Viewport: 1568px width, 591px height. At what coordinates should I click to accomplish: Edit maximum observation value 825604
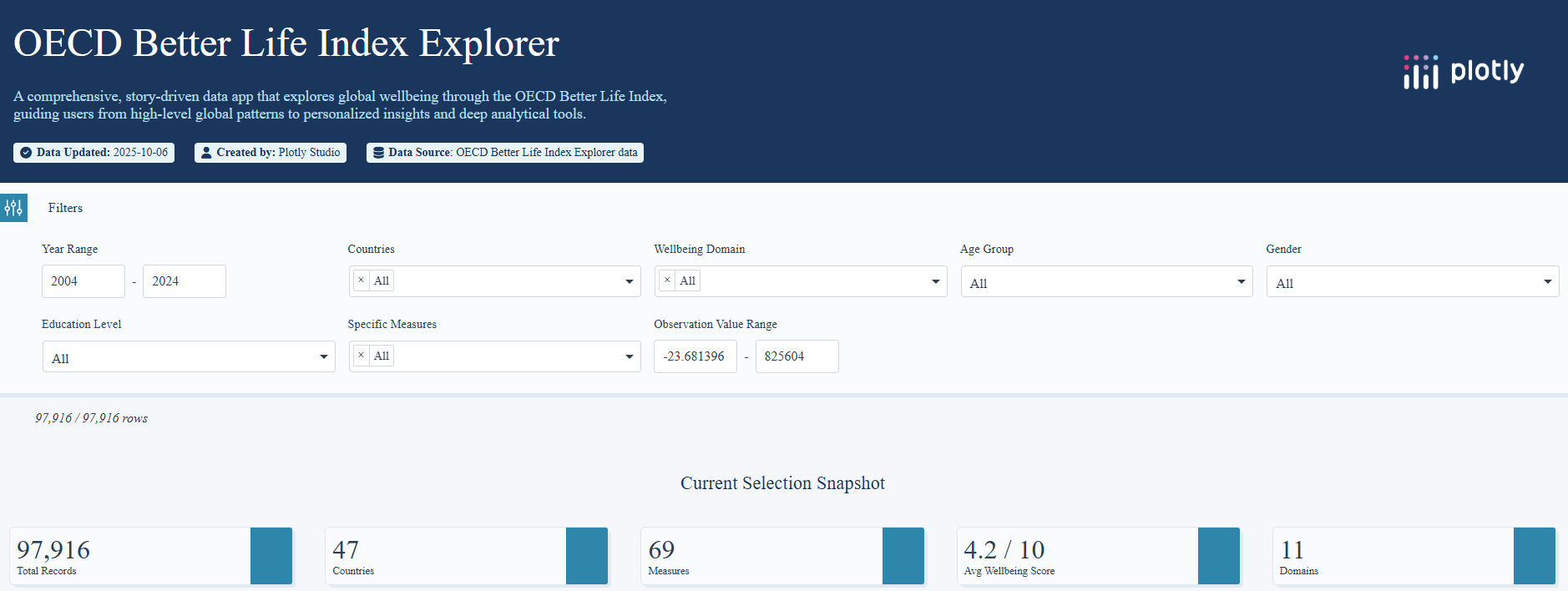[797, 356]
